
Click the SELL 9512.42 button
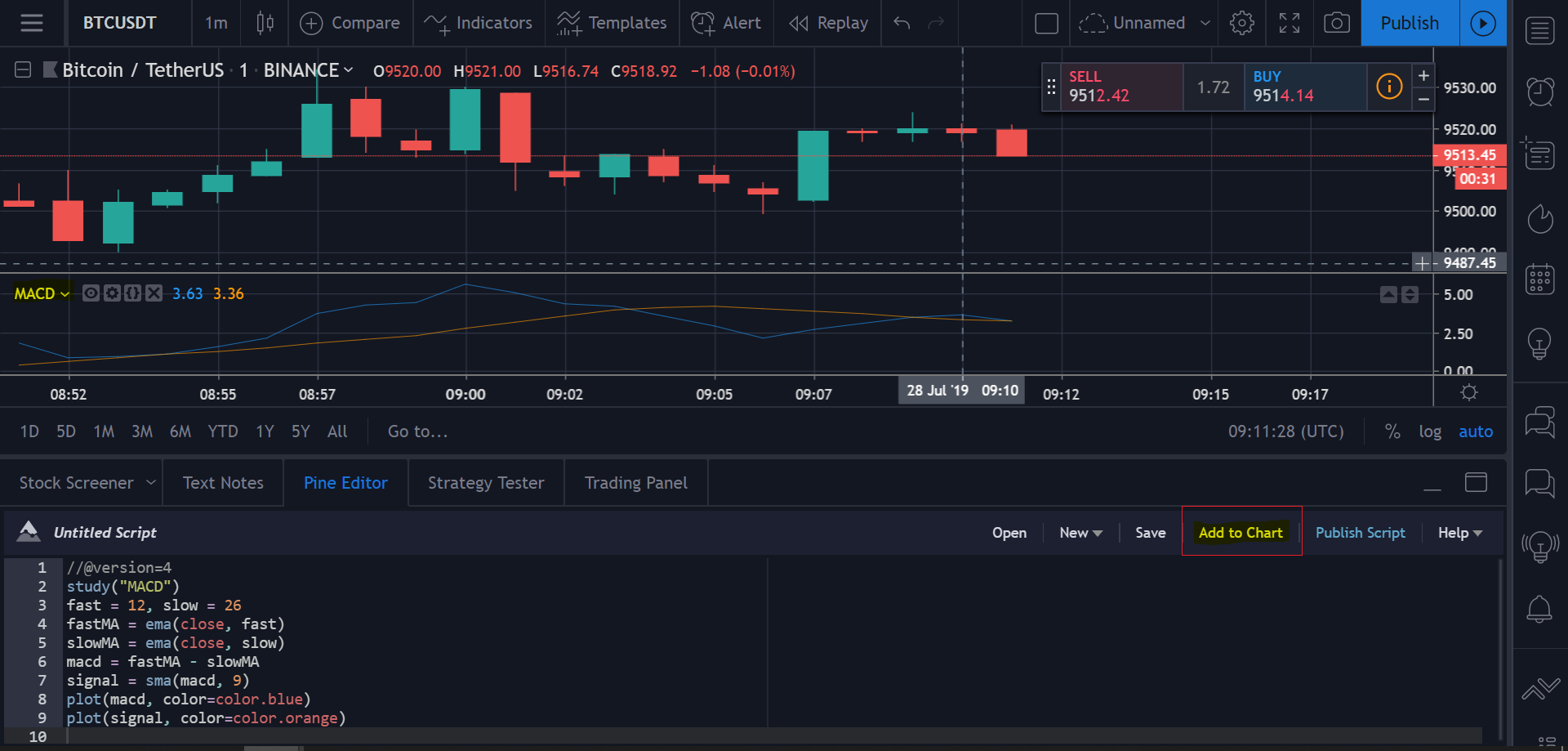[x=1122, y=87]
